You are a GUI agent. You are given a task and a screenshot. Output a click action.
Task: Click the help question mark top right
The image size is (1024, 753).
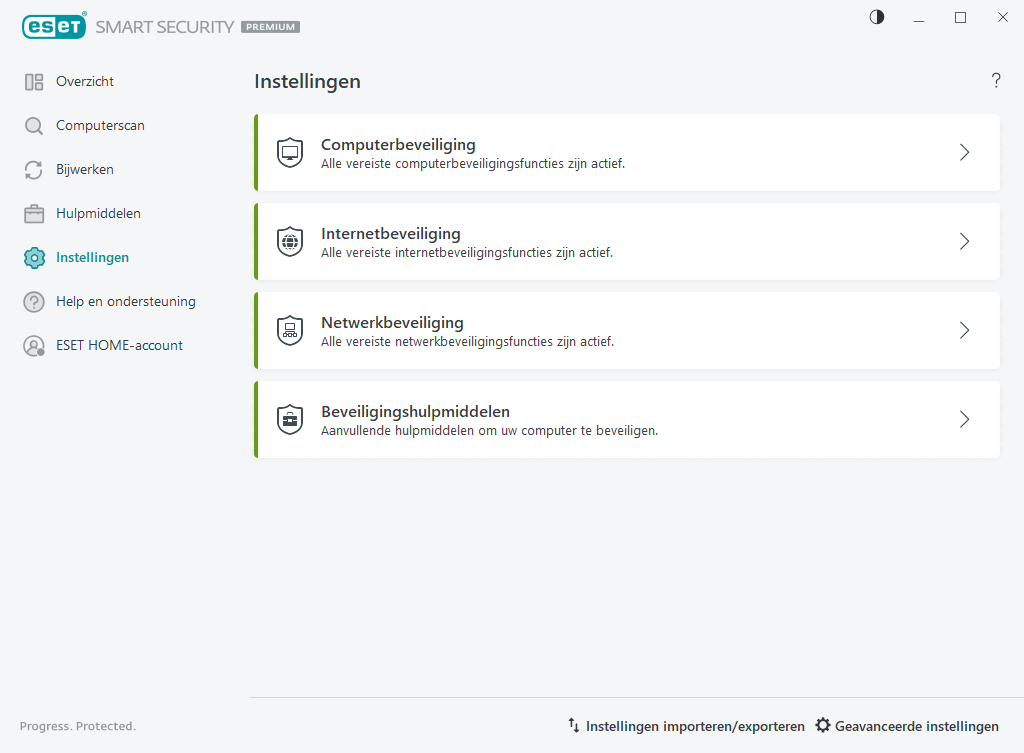coord(996,81)
